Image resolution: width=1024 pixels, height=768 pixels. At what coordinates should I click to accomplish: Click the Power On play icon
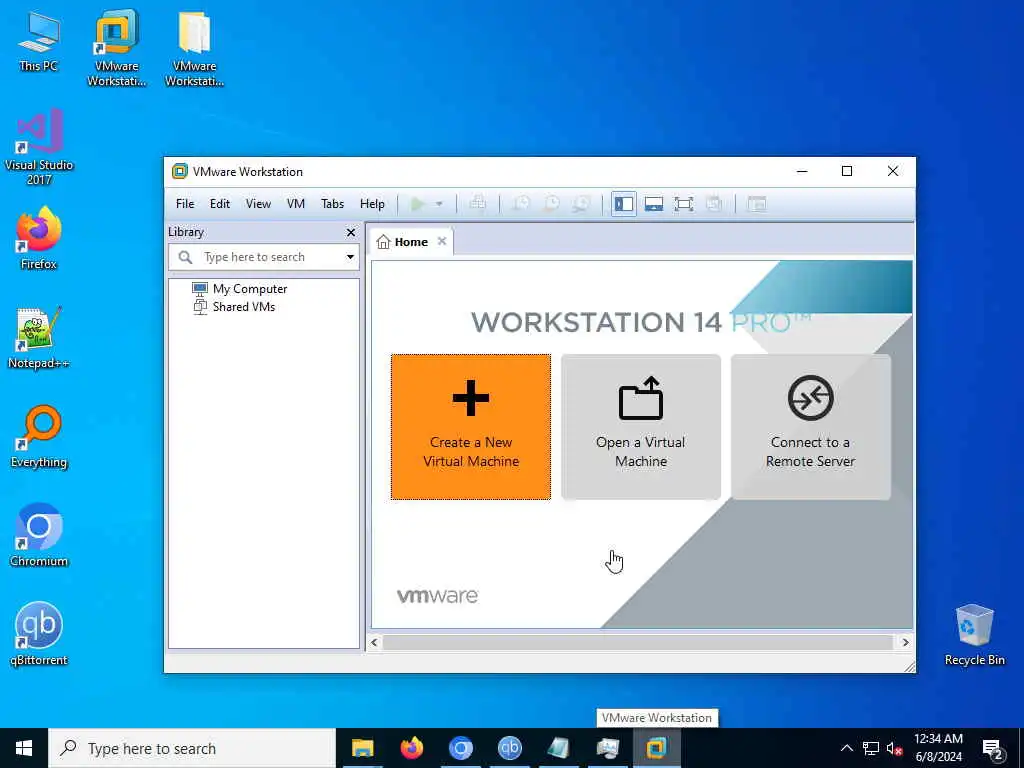click(x=417, y=204)
